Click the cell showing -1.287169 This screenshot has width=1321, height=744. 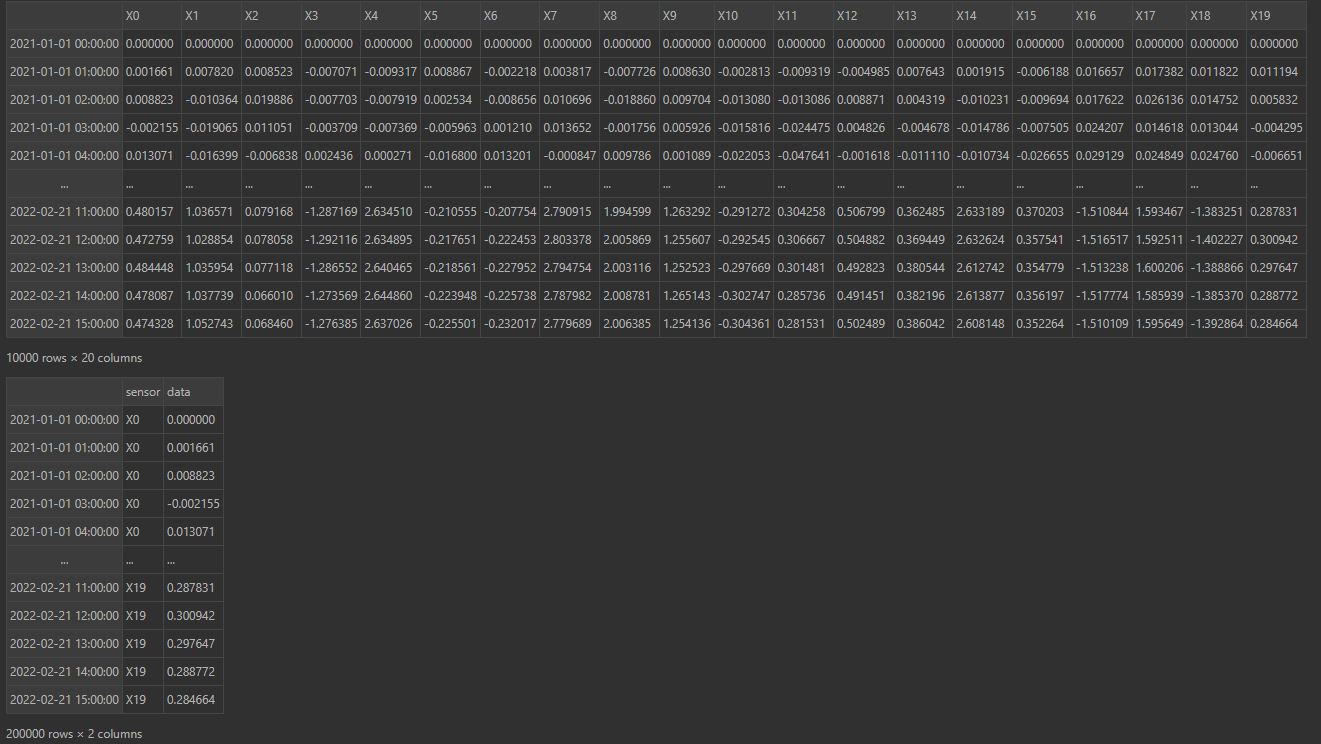click(x=331, y=212)
